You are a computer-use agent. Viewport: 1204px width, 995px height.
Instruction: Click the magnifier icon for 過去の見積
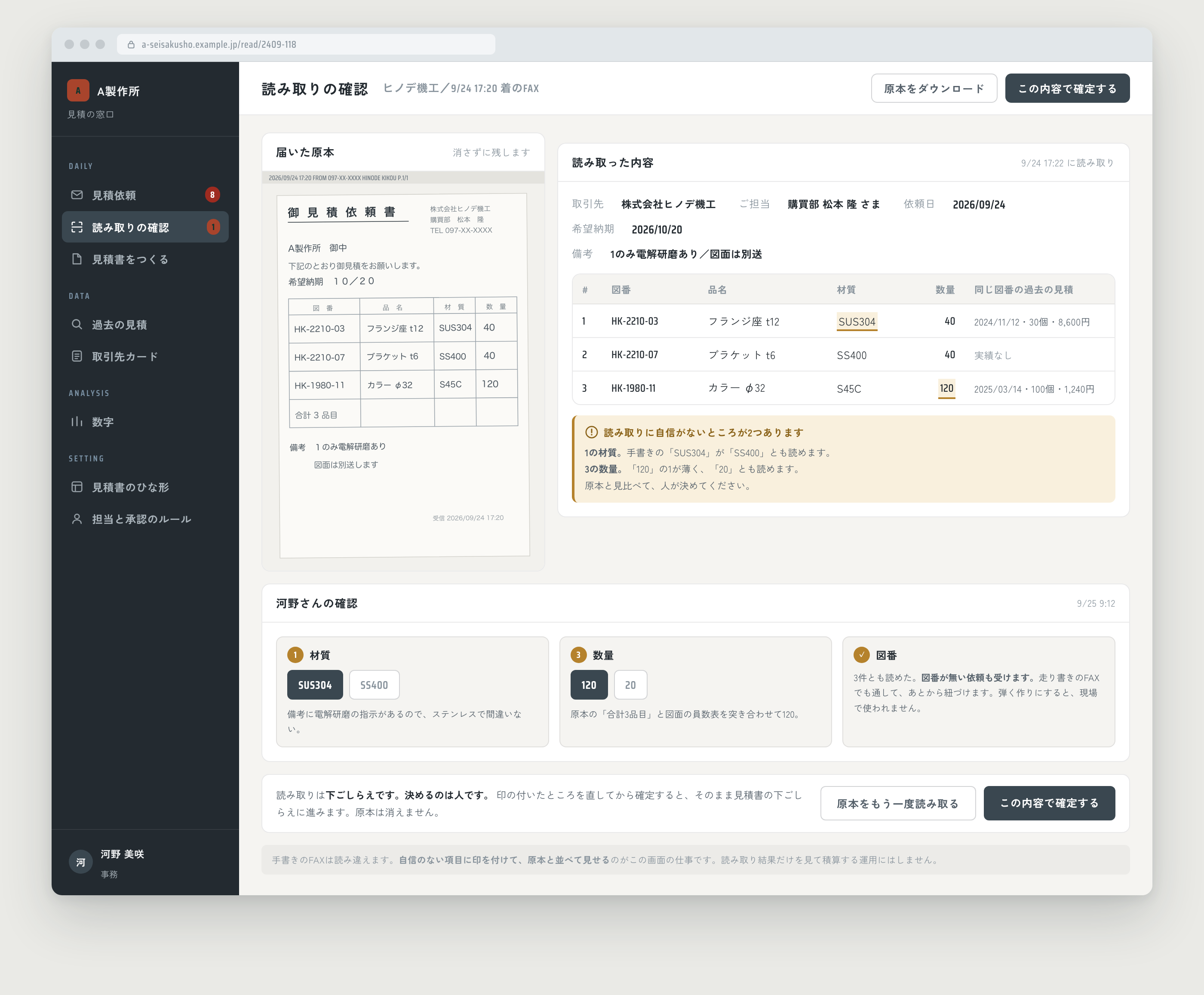click(x=77, y=324)
